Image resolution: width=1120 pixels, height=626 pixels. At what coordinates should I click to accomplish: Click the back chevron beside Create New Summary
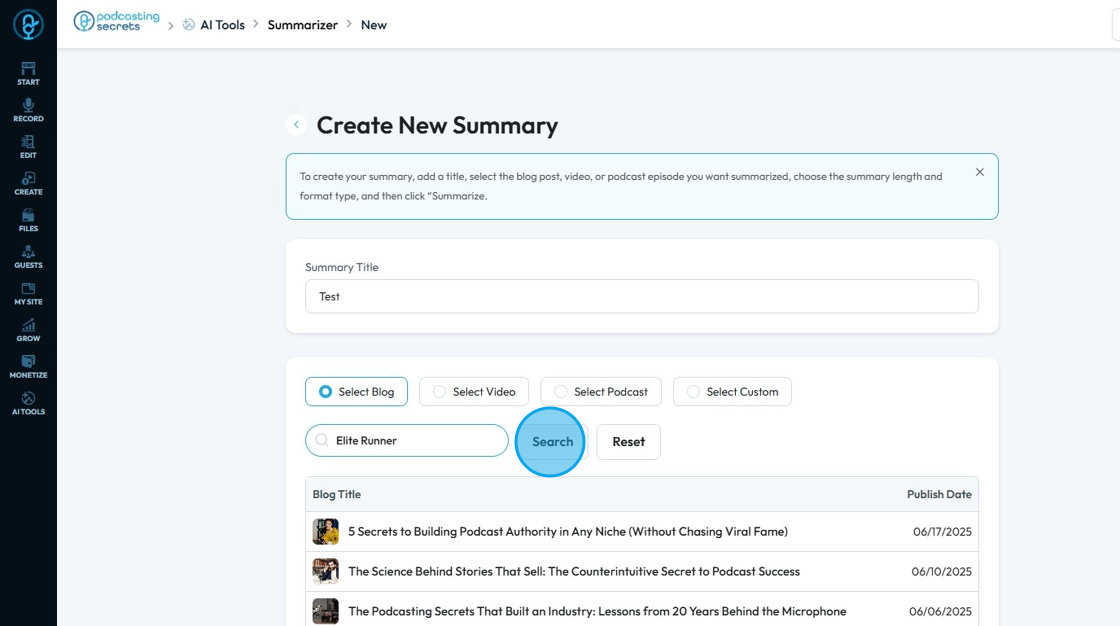click(296, 125)
